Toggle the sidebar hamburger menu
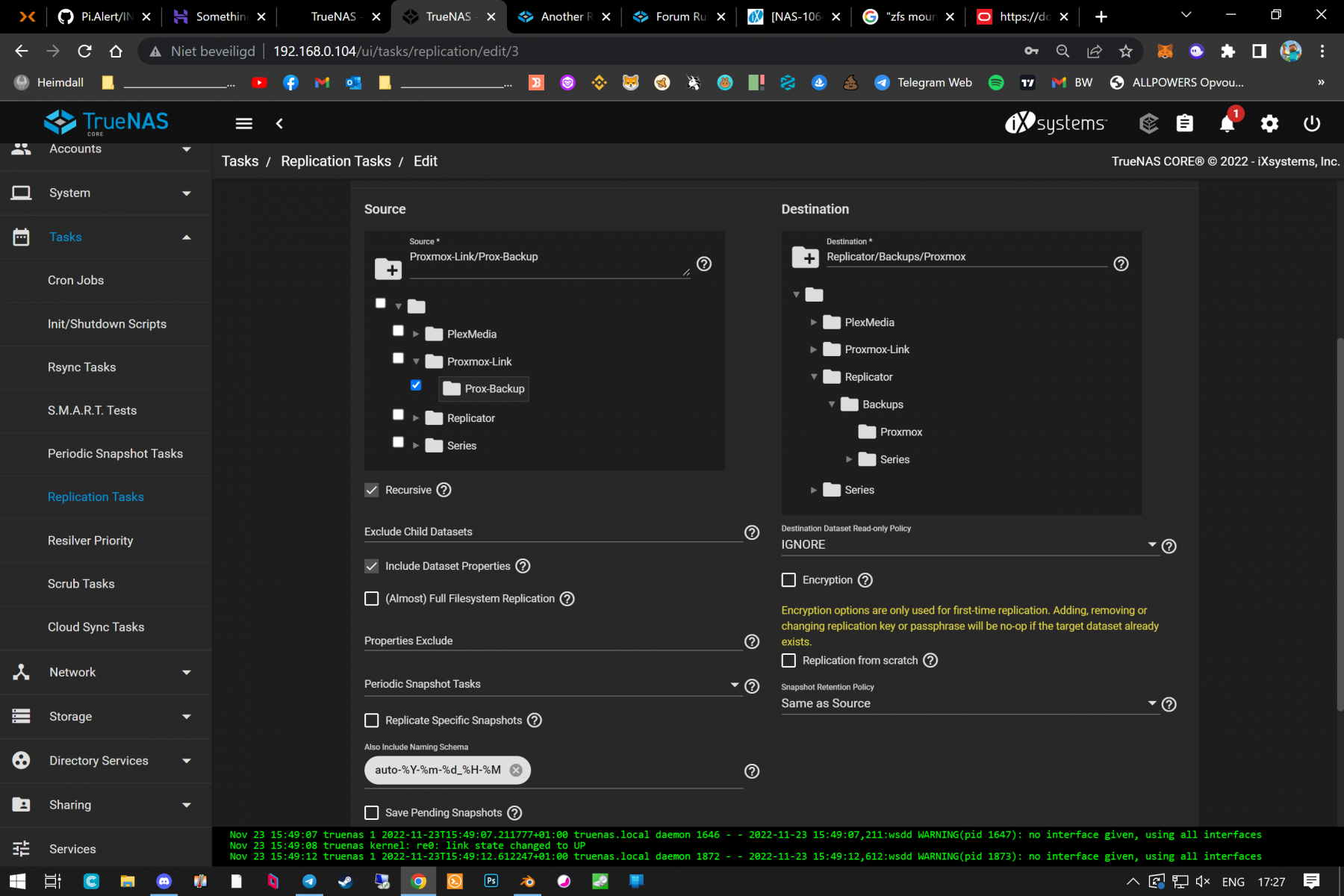This screenshot has height=896, width=1344. pyautogui.click(x=244, y=123)
